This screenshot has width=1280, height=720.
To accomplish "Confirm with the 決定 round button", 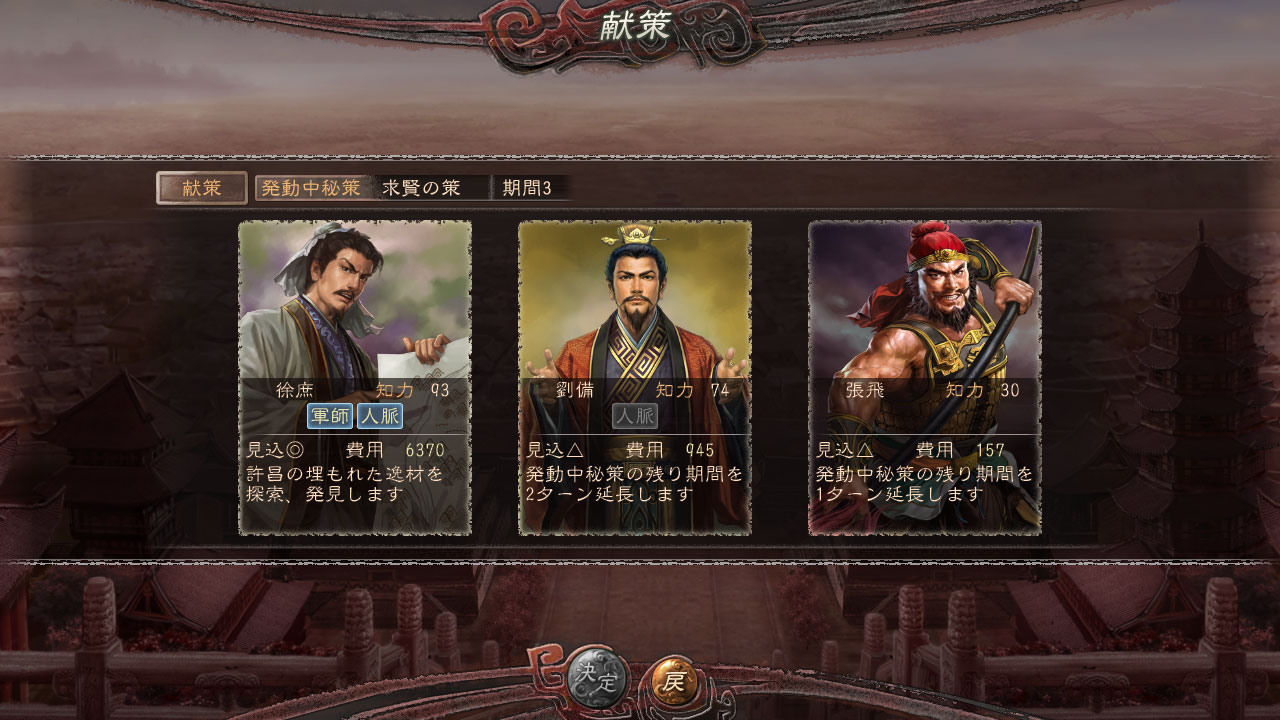I will [x=597, y=682].
